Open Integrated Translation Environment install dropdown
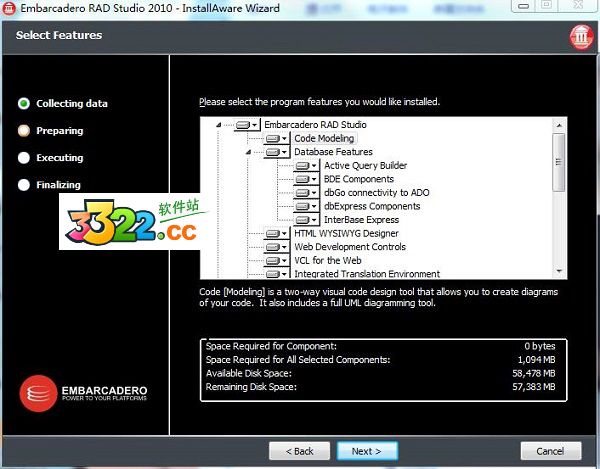600x469 pixels. pos(277,274)
